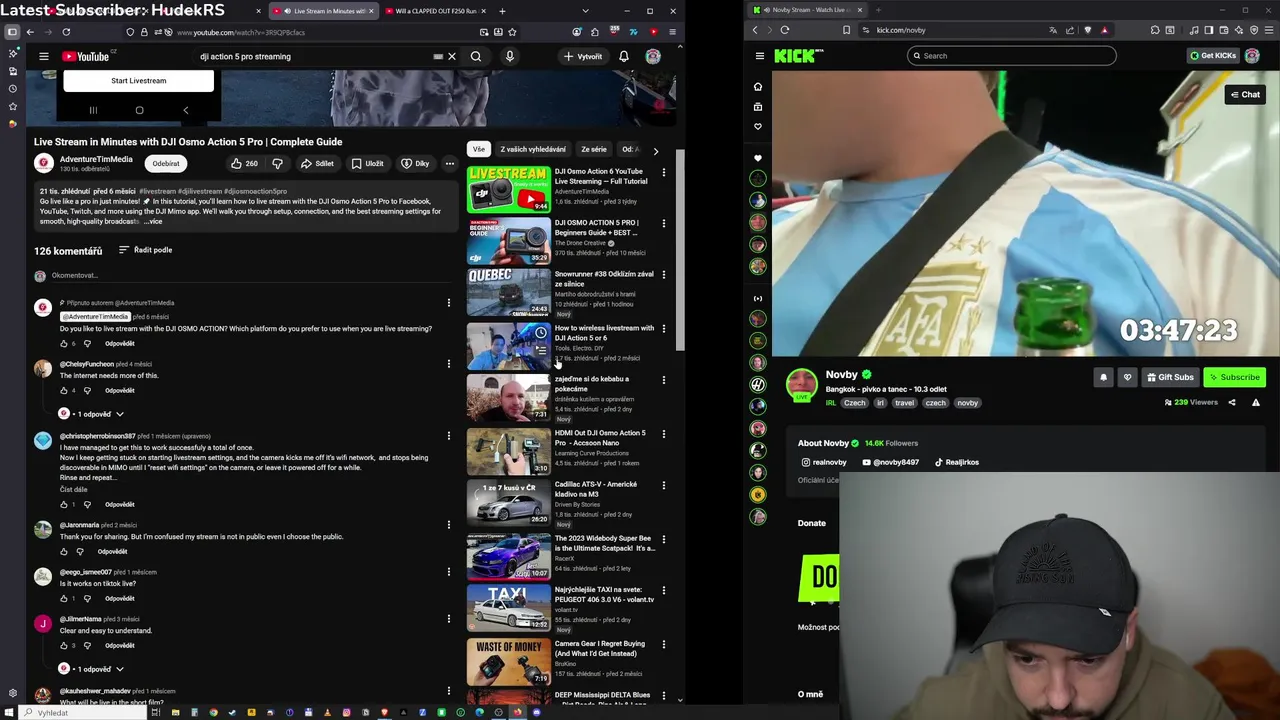
Task: Click Gift Subs button
Action: tap(1170, 377)
